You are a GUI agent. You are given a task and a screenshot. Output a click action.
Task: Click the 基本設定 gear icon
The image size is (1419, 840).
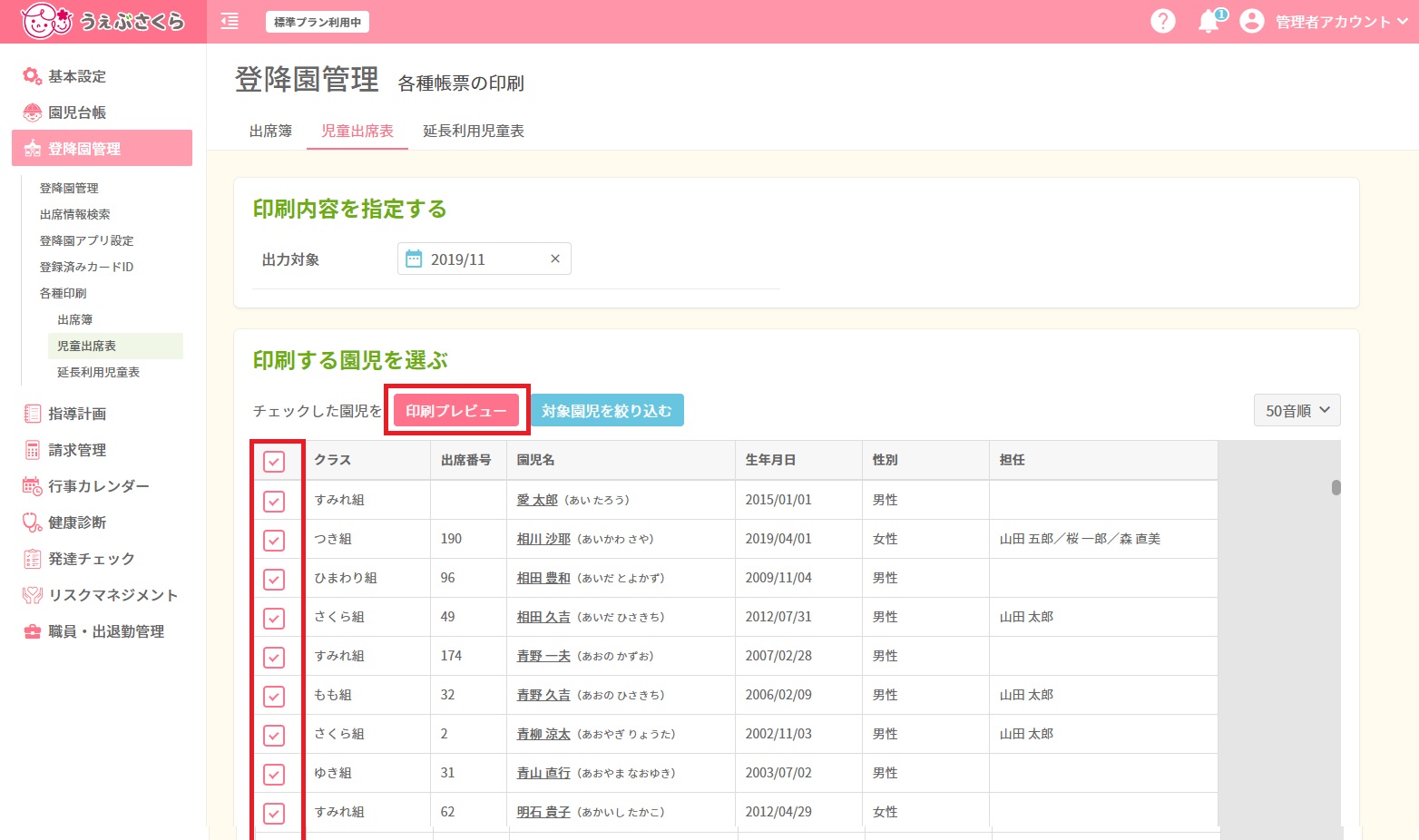tap(33, 76)
